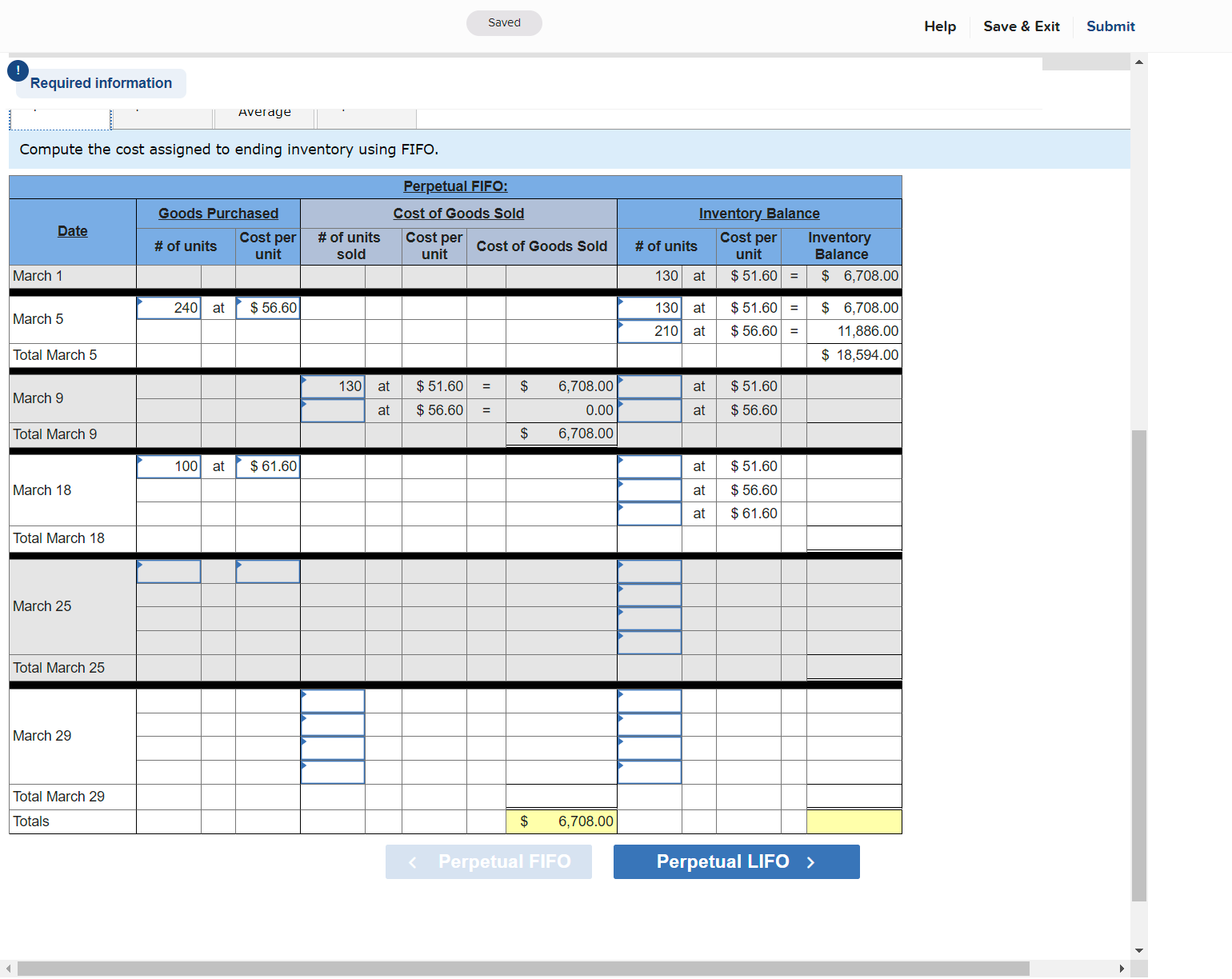Screen dimensions: 1232x979
Task: Click the Saved status pill
Action: pos(504,23)
